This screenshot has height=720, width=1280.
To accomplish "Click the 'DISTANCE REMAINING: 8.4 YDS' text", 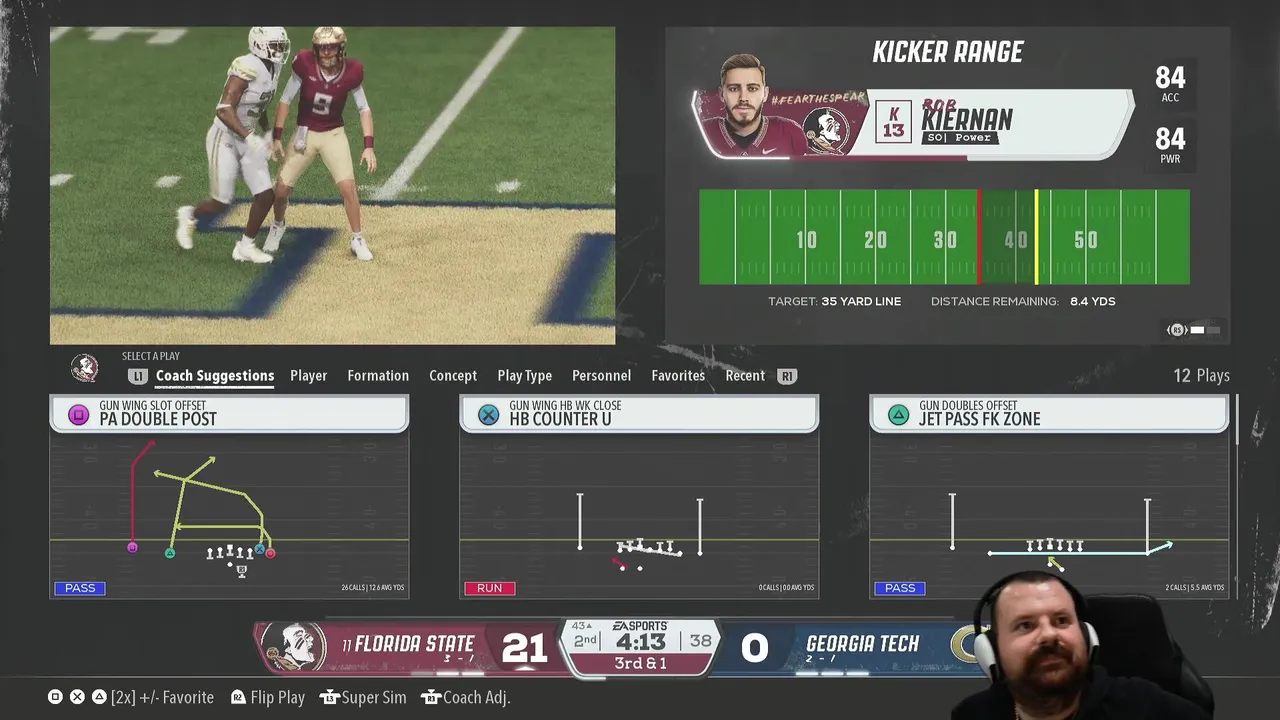I will coord(1023,301).
